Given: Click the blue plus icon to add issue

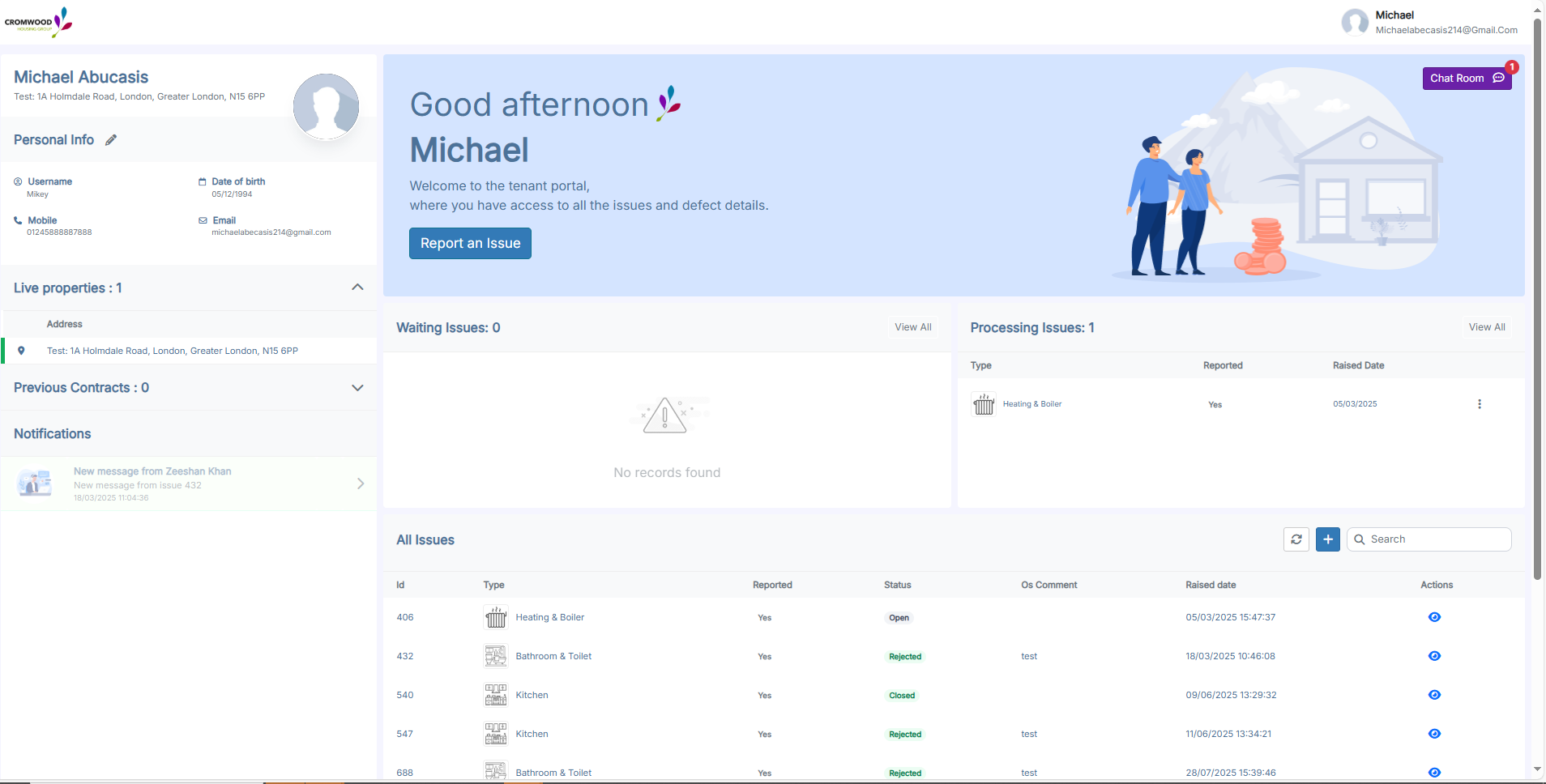Looking at the screenshot, I should [x=1328, y=539].
